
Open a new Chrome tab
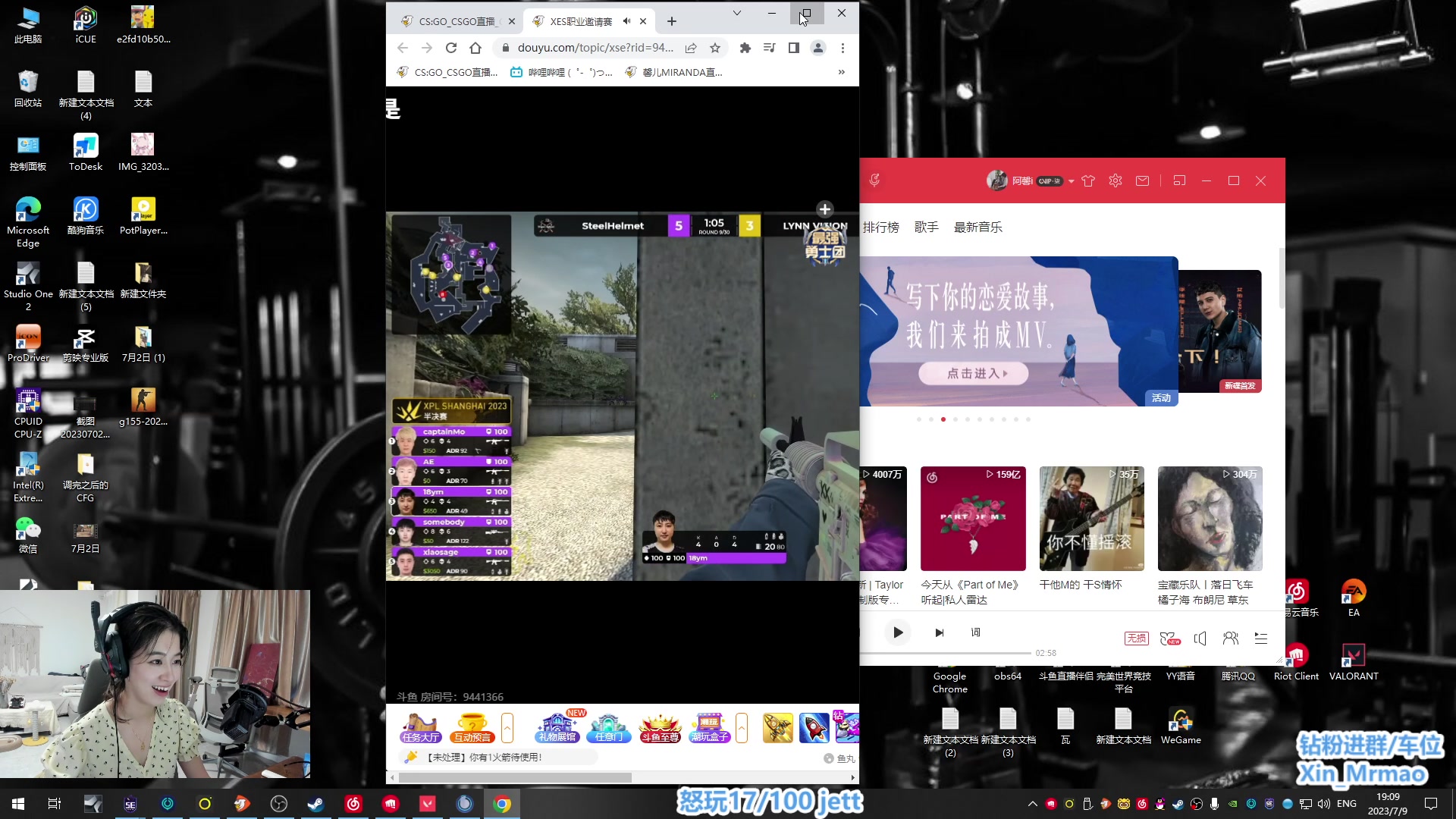tap(671, 21)
